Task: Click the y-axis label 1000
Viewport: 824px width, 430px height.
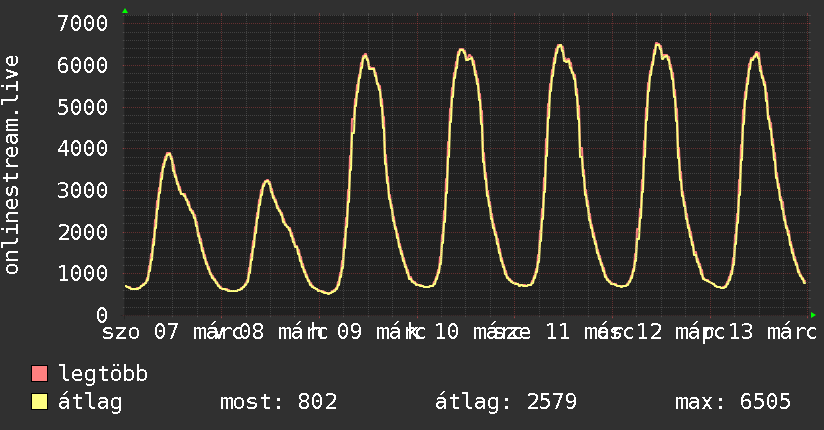Action: coord(83,273)
